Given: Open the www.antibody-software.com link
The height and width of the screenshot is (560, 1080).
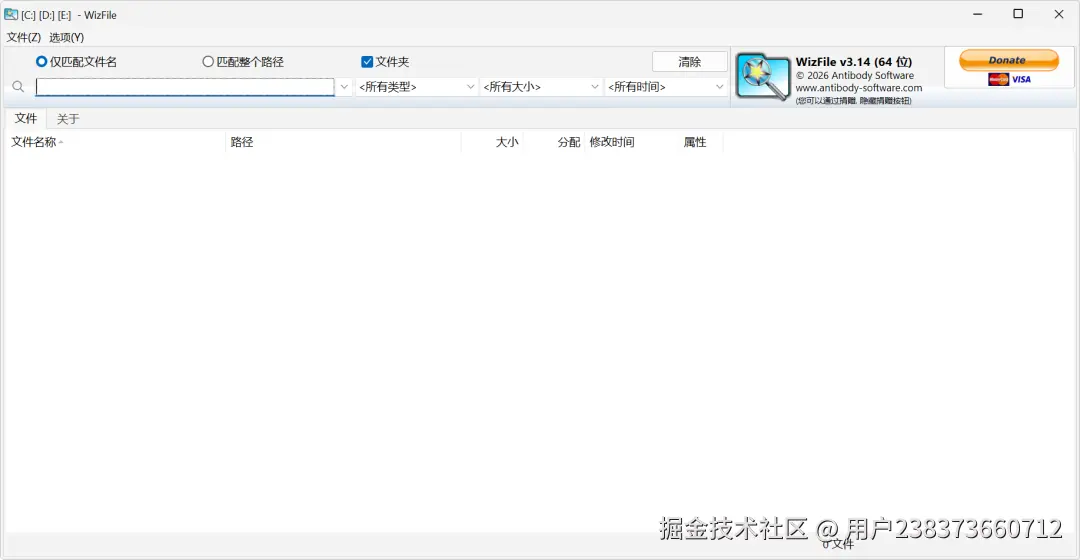Looking at the screenshot, I should tap(859, 88).
